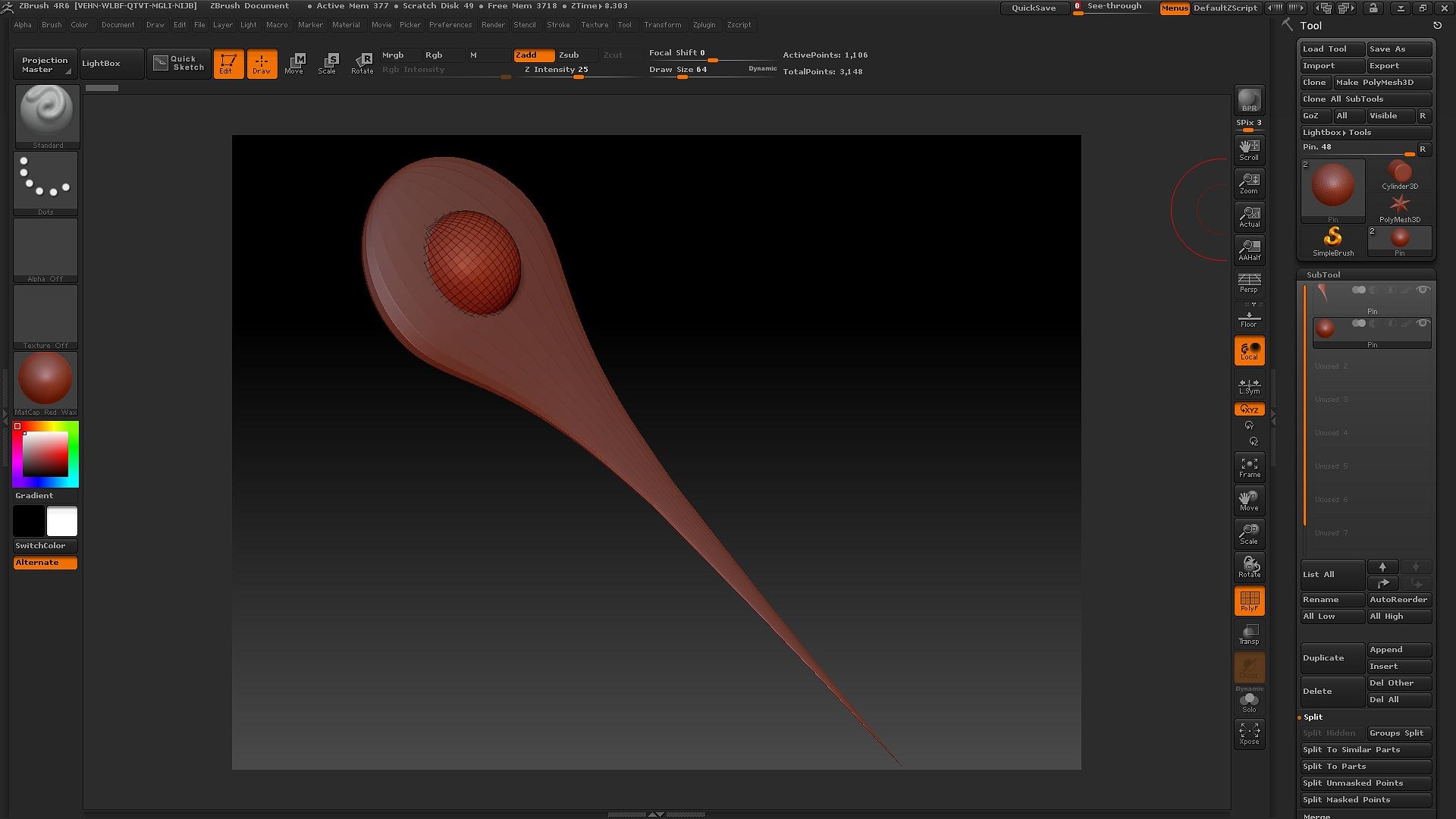This screenshot has height=819, width=1456.
Task: Click the BPR render icon
Action: point(1249,100)
